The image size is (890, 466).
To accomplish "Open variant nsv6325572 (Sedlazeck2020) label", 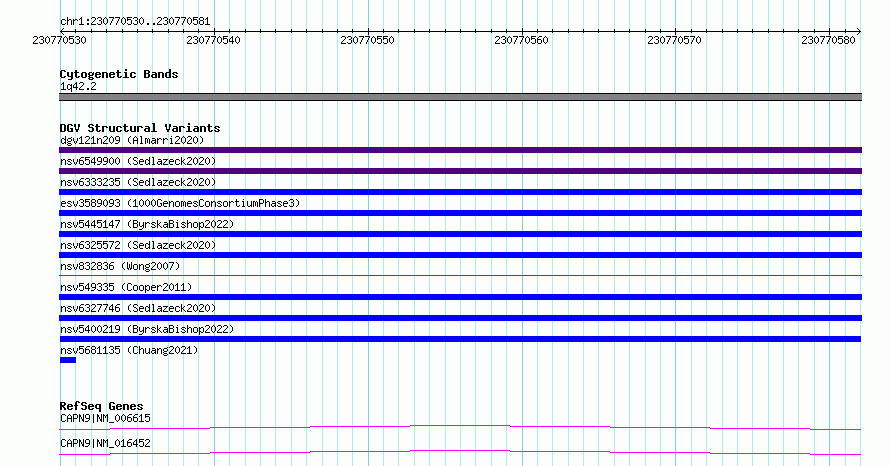I will (x=138, y=245).
